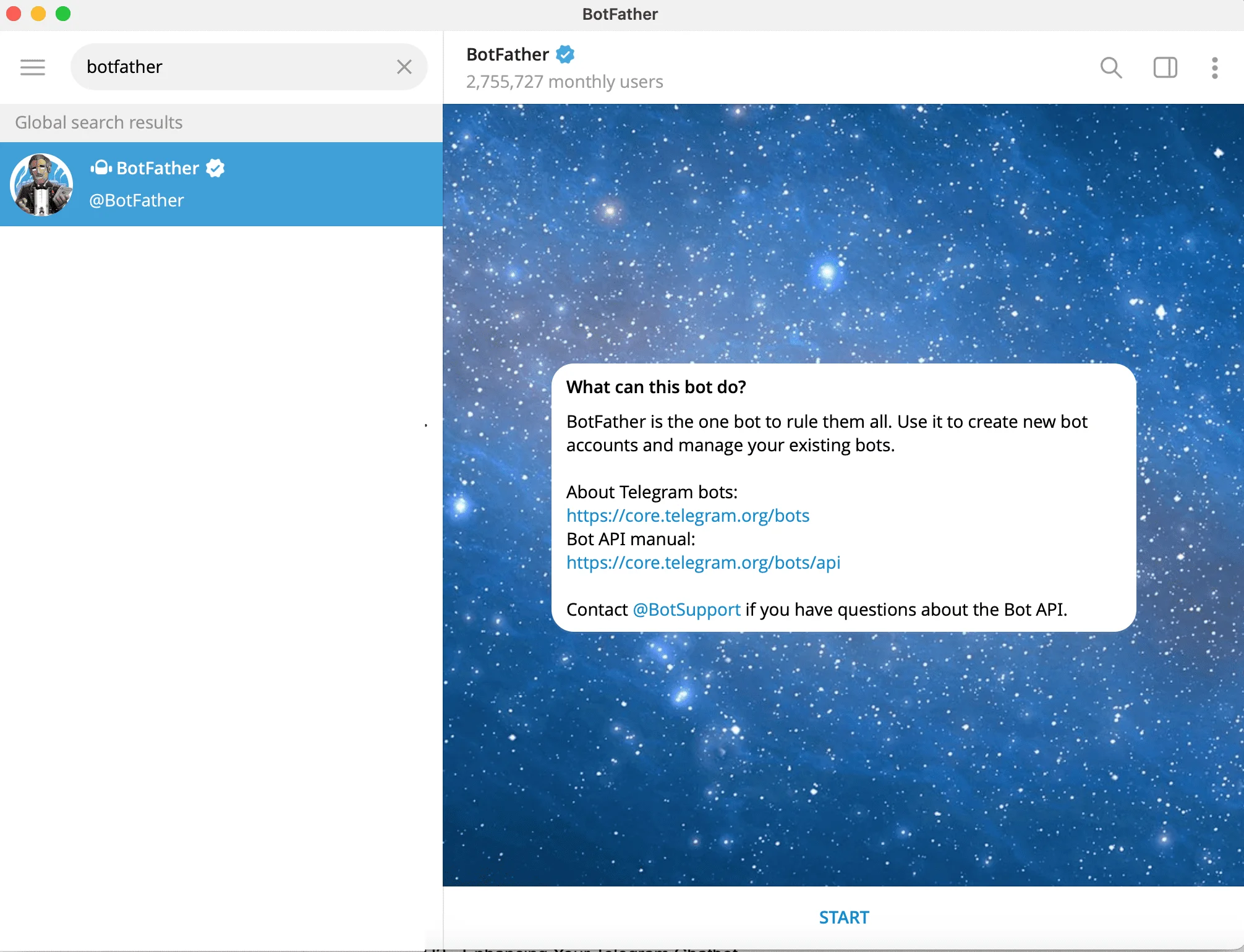The width and height of the screenshot is (1244, 952).
Task: Click BotFather's profile avatar in results
Action: [x=41, y=184]
